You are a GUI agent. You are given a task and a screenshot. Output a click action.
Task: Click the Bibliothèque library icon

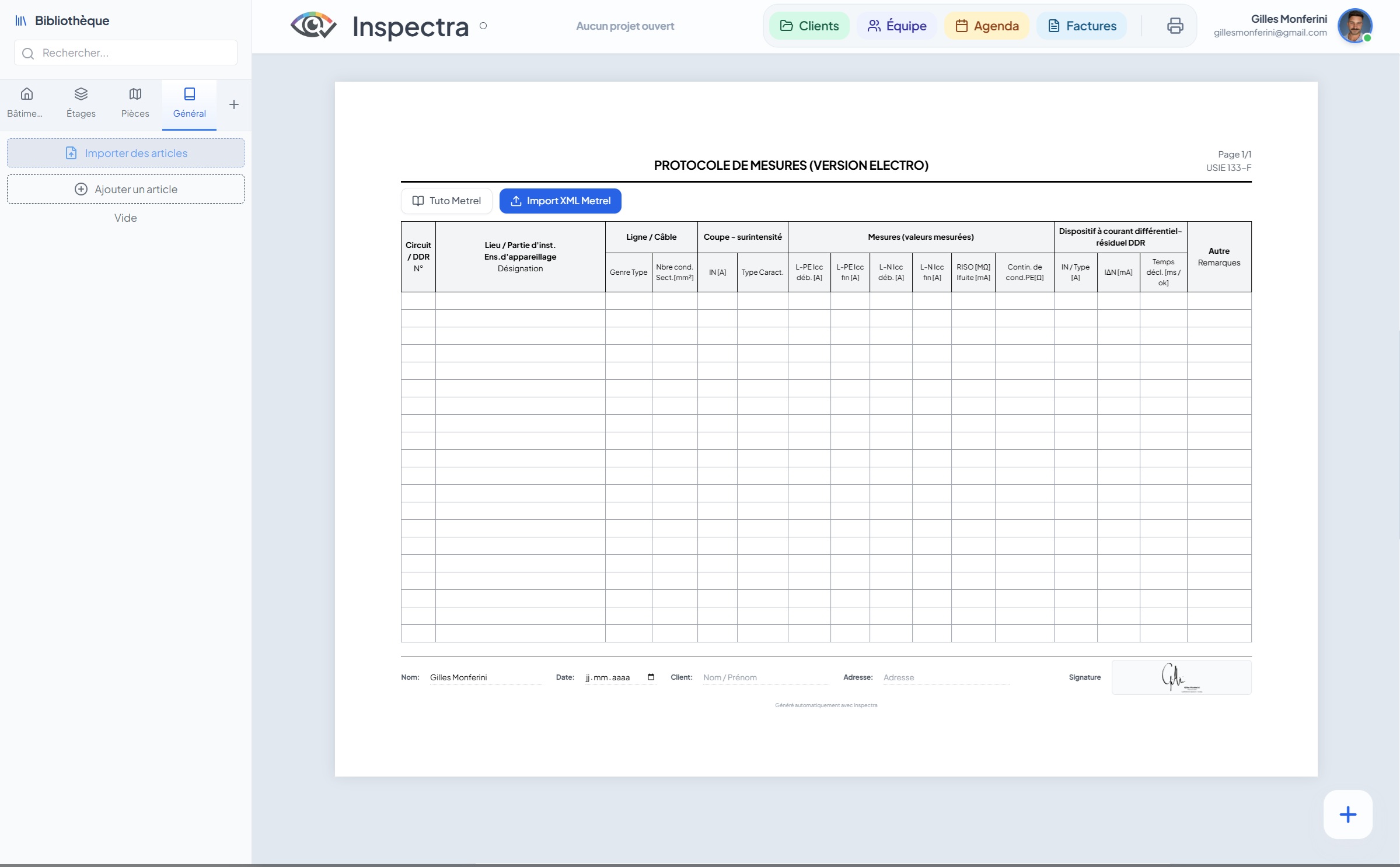[21, 21]
